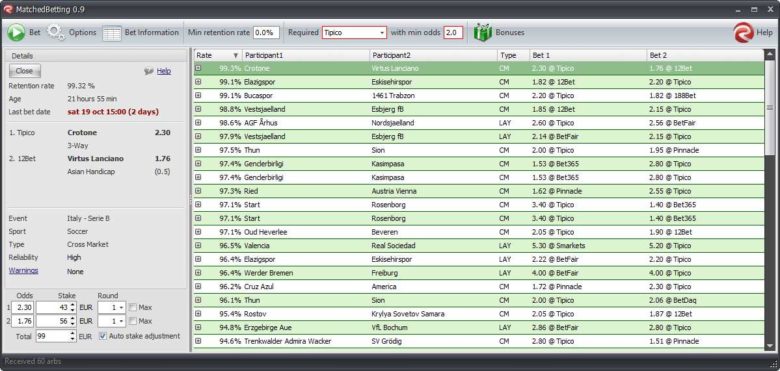Click scrollbar down arrow of arb list
780x371 pixels.
pyautogui.click(x=770, y=346)
